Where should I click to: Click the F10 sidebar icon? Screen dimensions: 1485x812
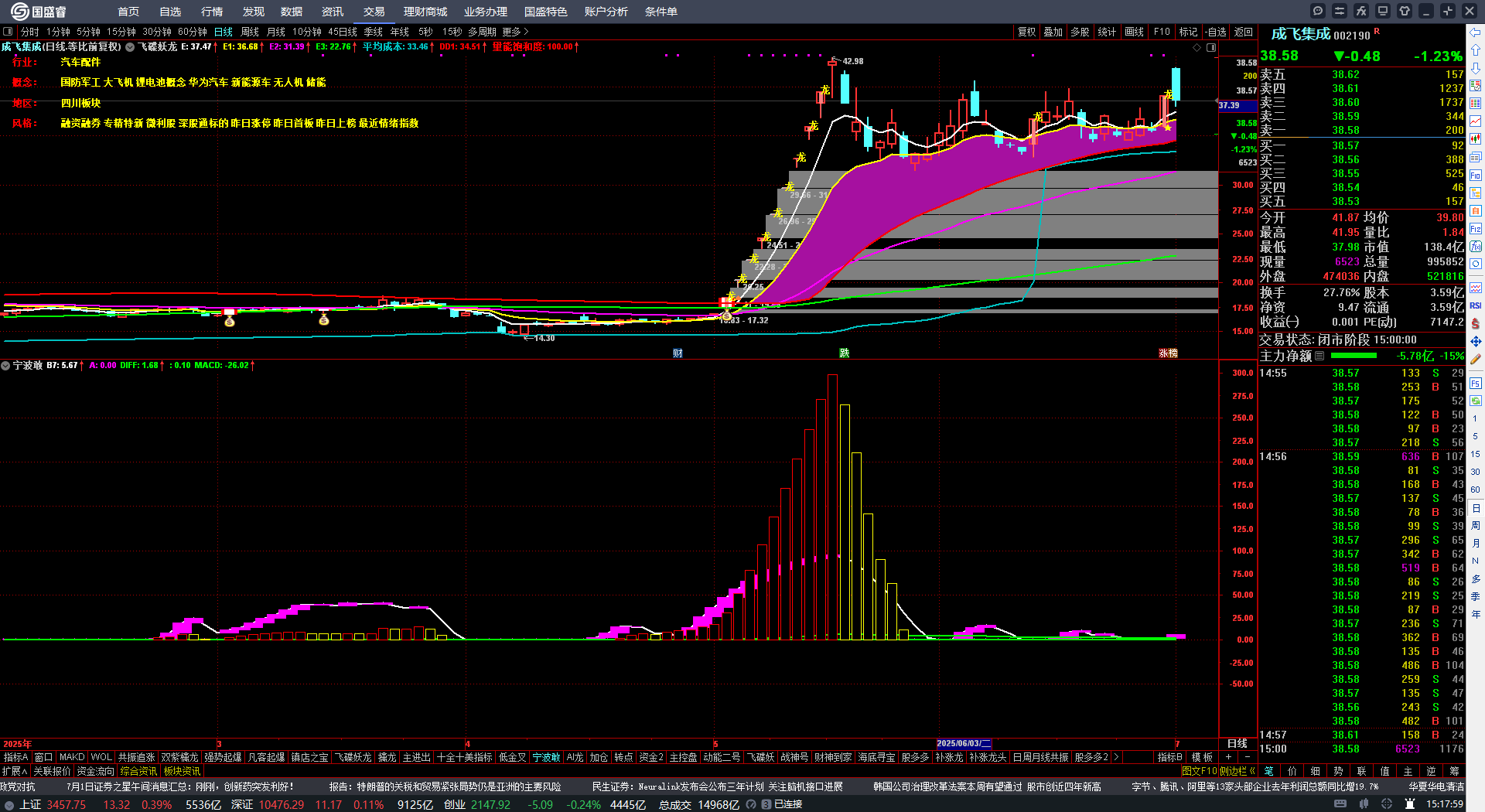(1476, 176)
